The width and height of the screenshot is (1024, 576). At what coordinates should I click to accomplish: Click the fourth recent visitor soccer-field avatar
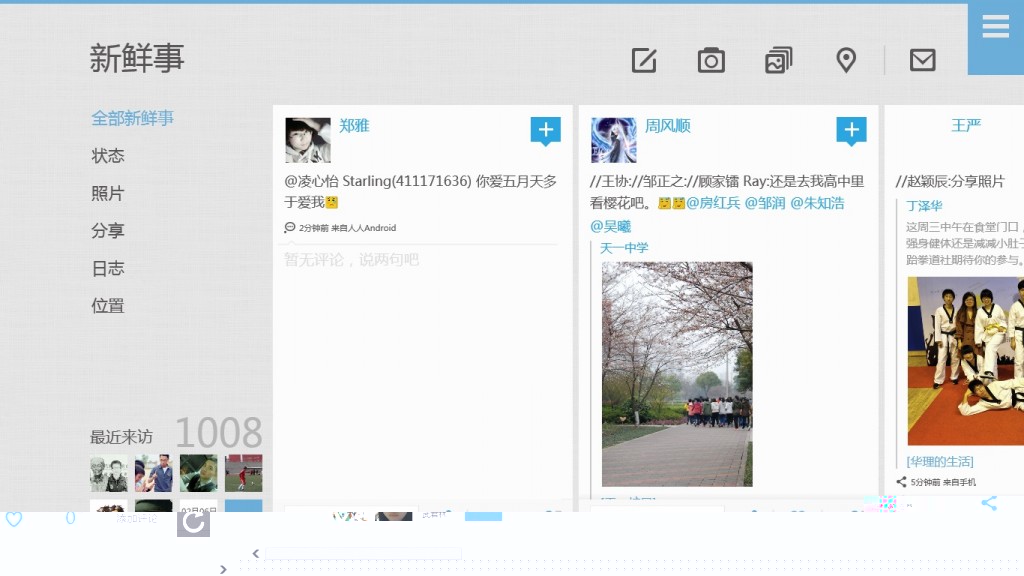244,473
